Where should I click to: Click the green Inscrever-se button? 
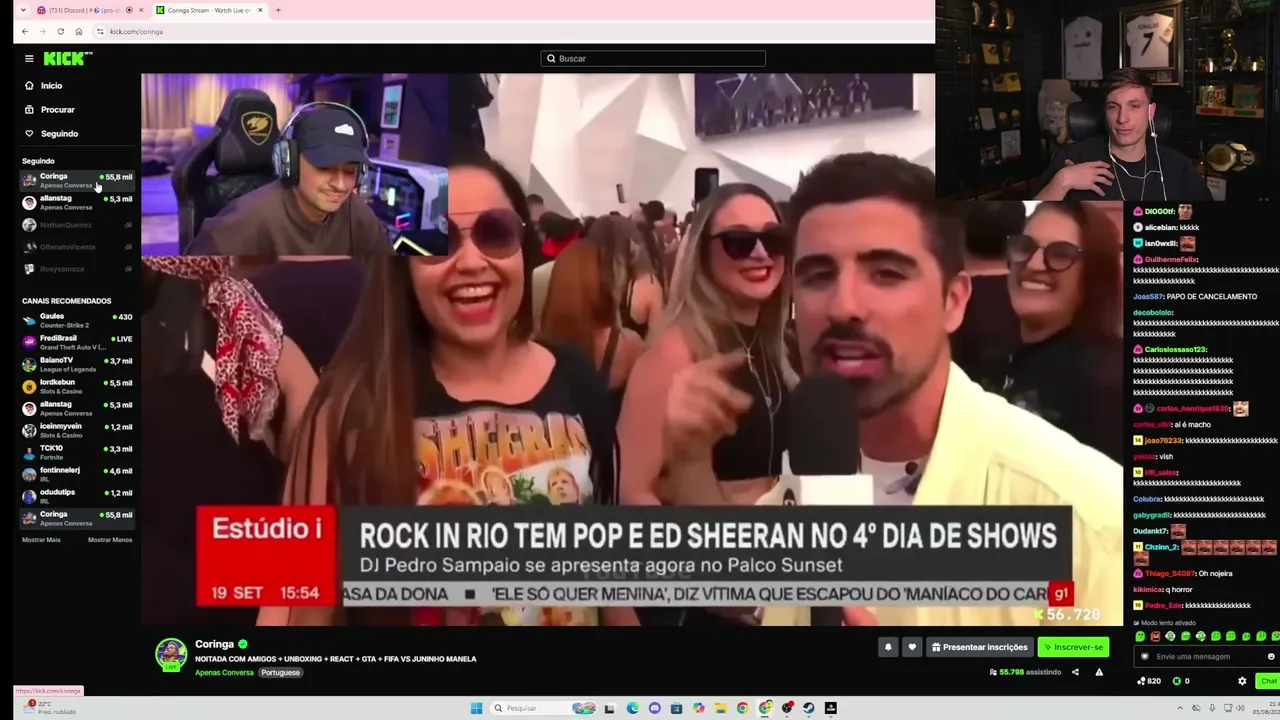click(1073, 647)
